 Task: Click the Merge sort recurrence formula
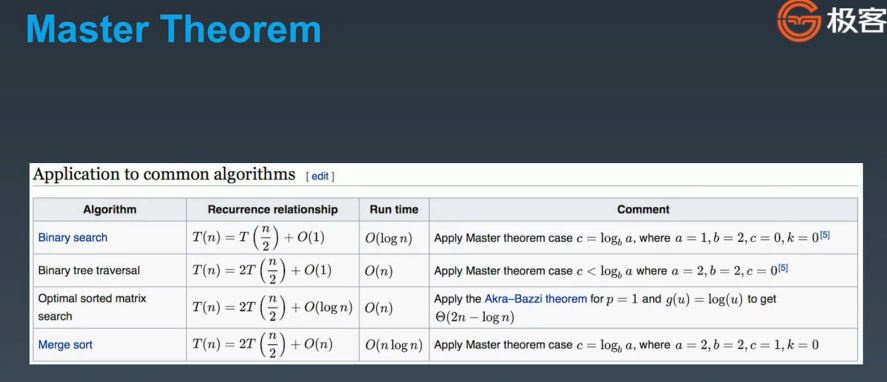point(262,345)
